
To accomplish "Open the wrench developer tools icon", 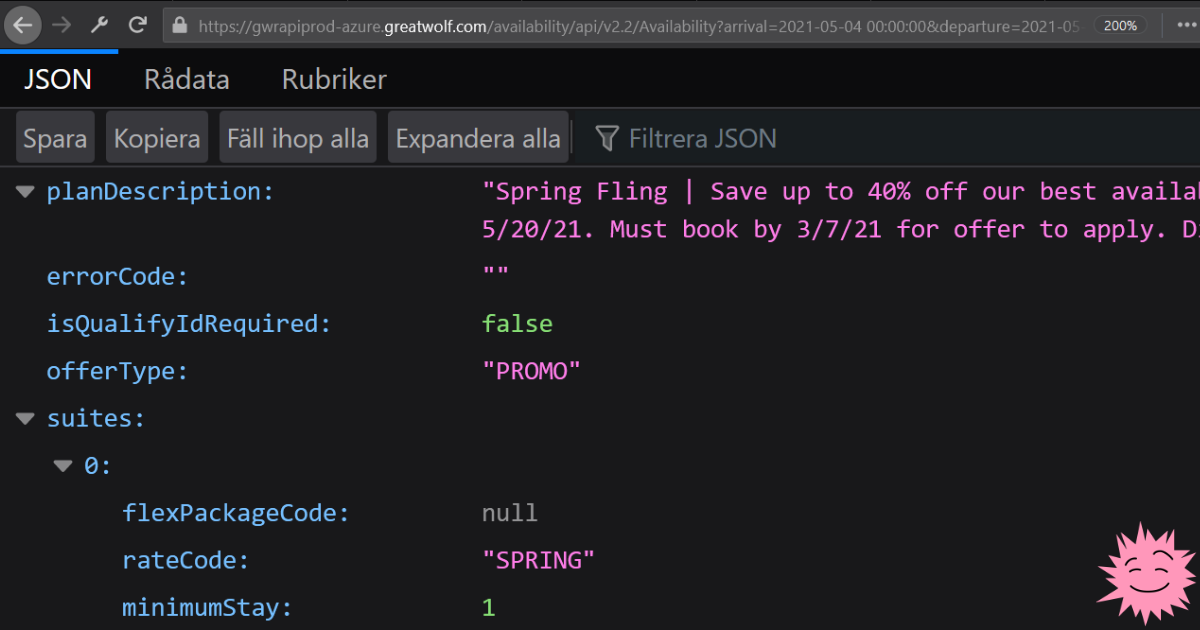I will 99,25.
